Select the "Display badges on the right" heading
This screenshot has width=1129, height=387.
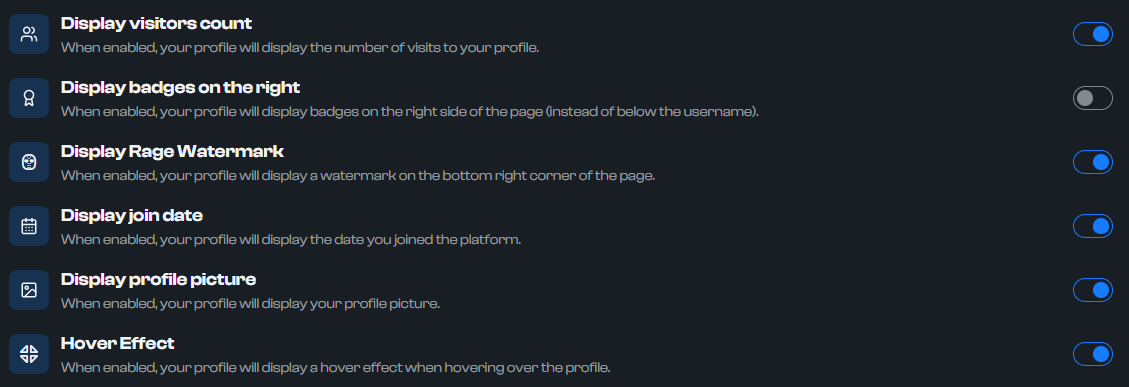(x=180, y=88)
